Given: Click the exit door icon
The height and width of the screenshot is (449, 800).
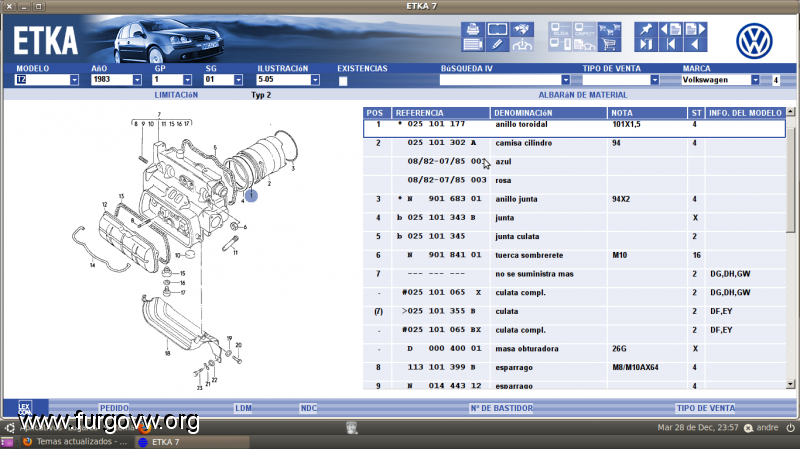Looking at the screenshot, I should click(646, 44).
